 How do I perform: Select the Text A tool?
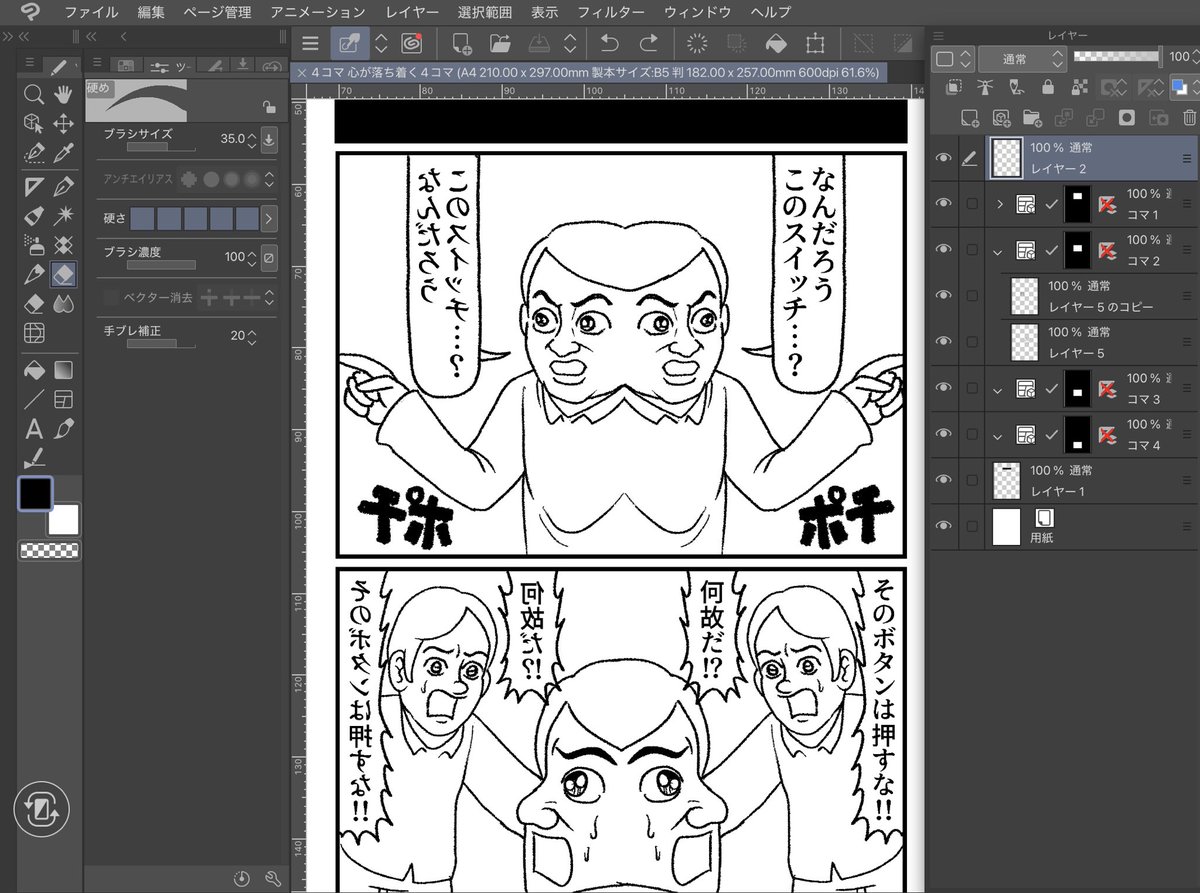tap(34, 429)
